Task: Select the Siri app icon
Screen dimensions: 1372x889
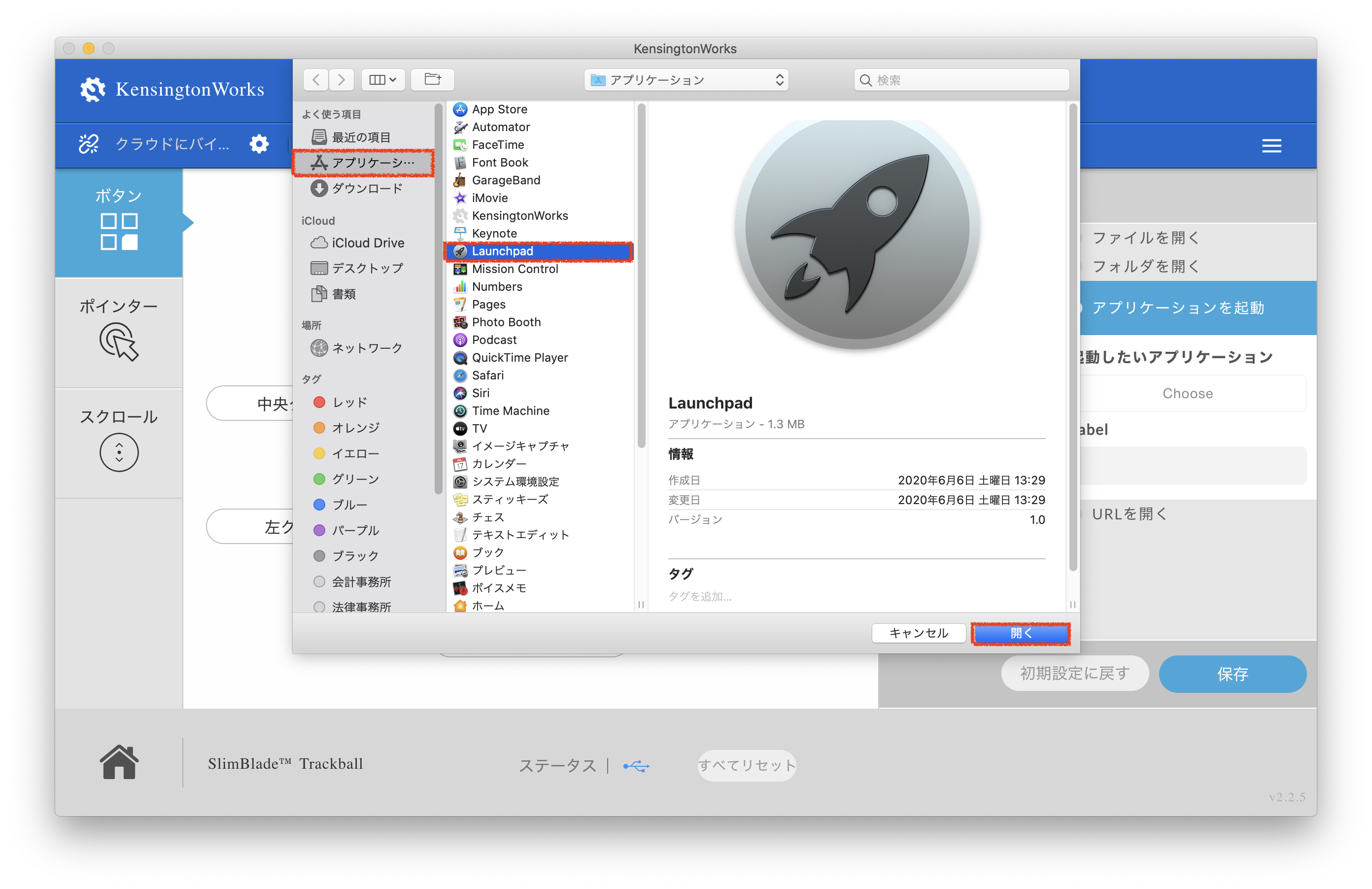Action: pos(459,393)
